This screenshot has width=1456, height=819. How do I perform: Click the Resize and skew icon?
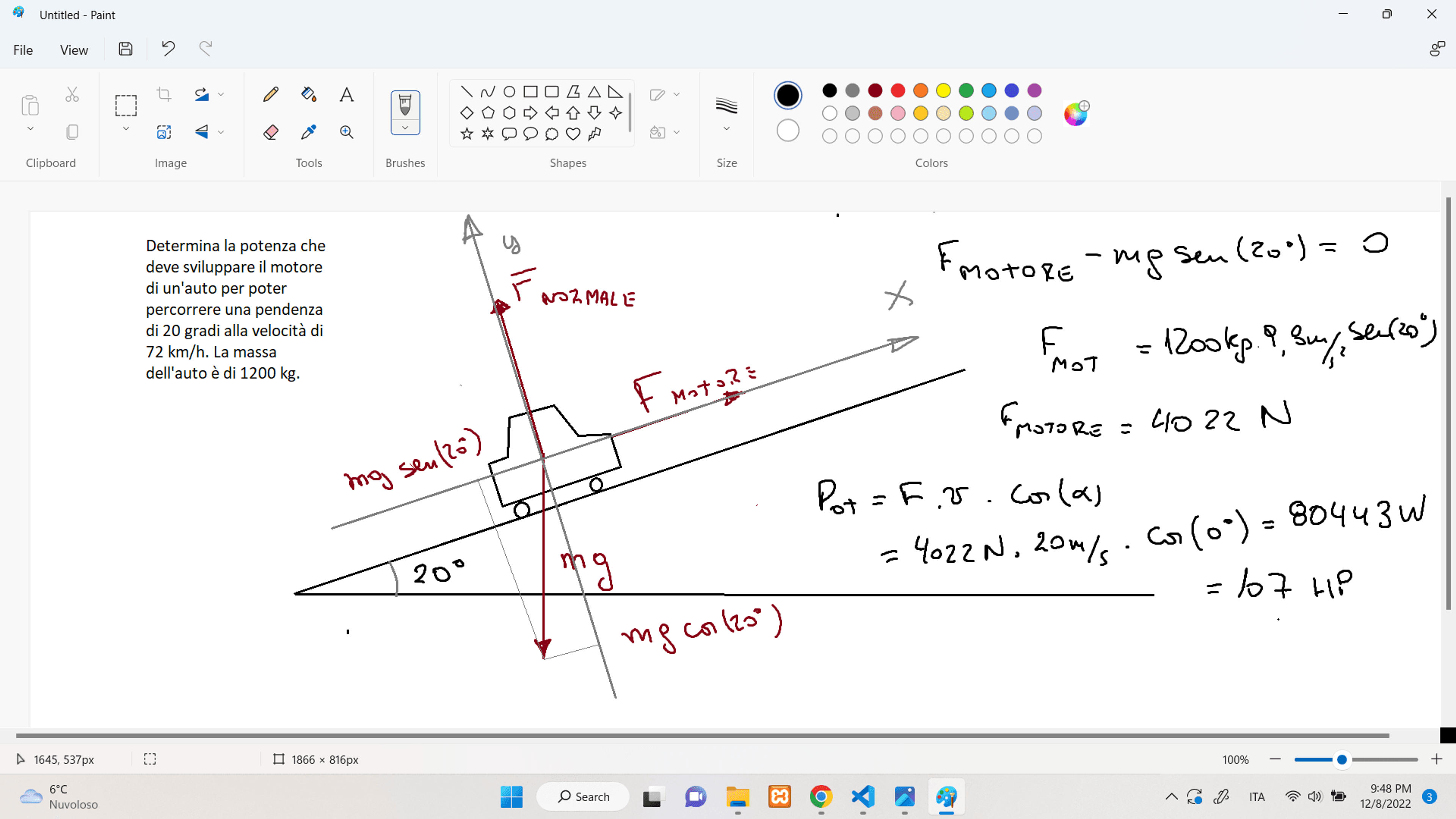coord(164,132)
